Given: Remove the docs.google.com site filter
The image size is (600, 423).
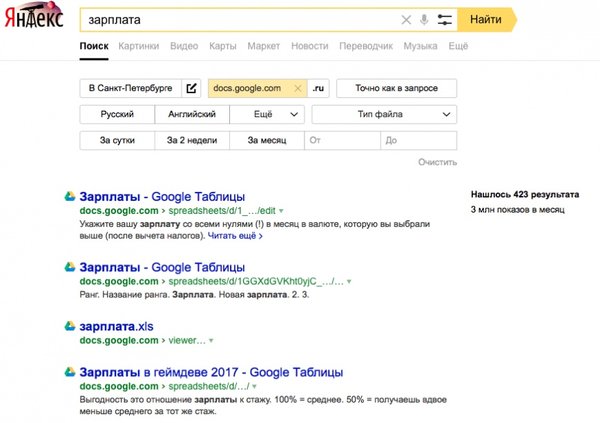Looking at the screenshot, I should (297, 88).
